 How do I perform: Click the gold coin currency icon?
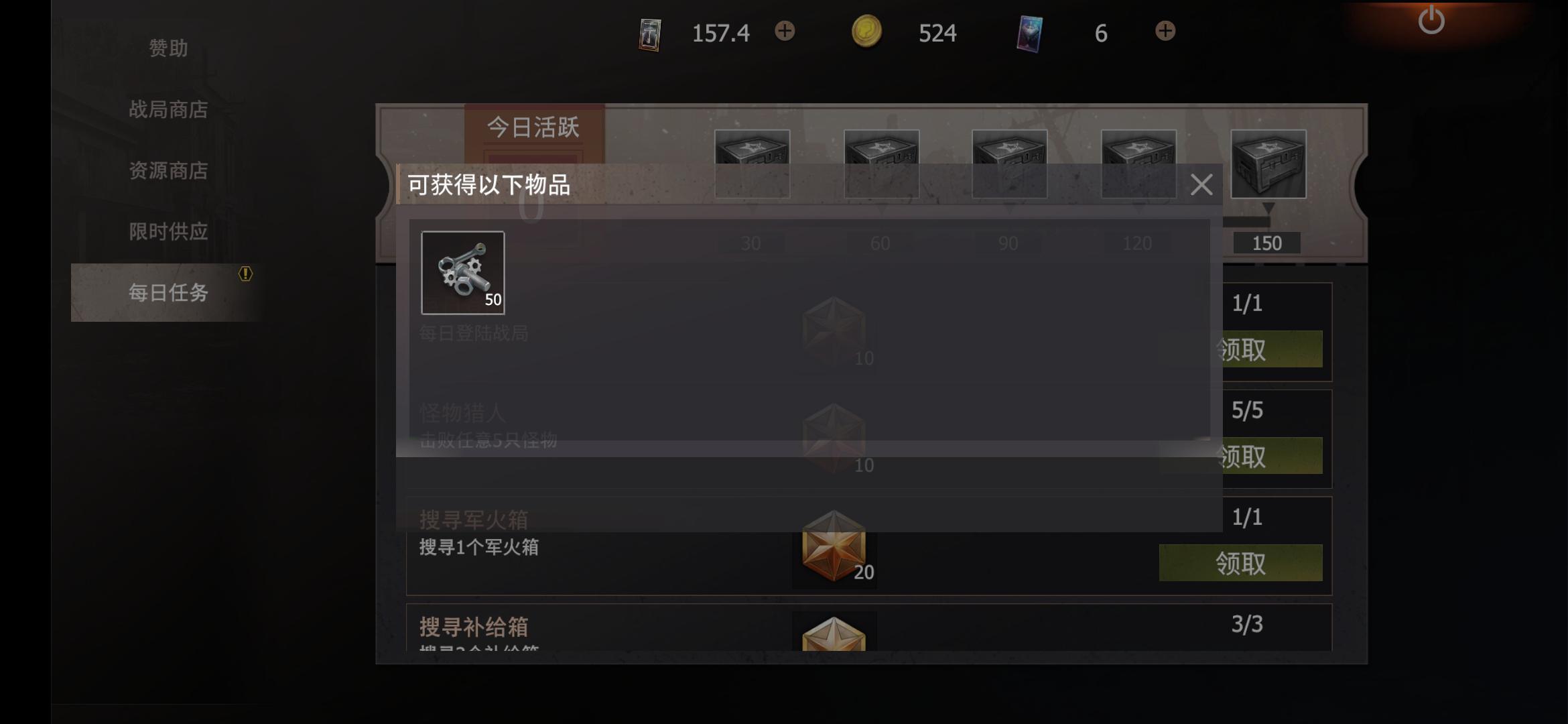pos(866,32)
